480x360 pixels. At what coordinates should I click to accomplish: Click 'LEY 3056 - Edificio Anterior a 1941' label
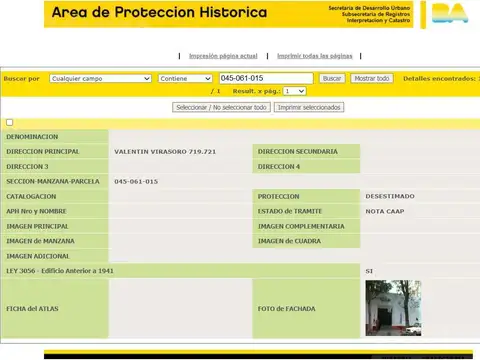click(60, 271)
